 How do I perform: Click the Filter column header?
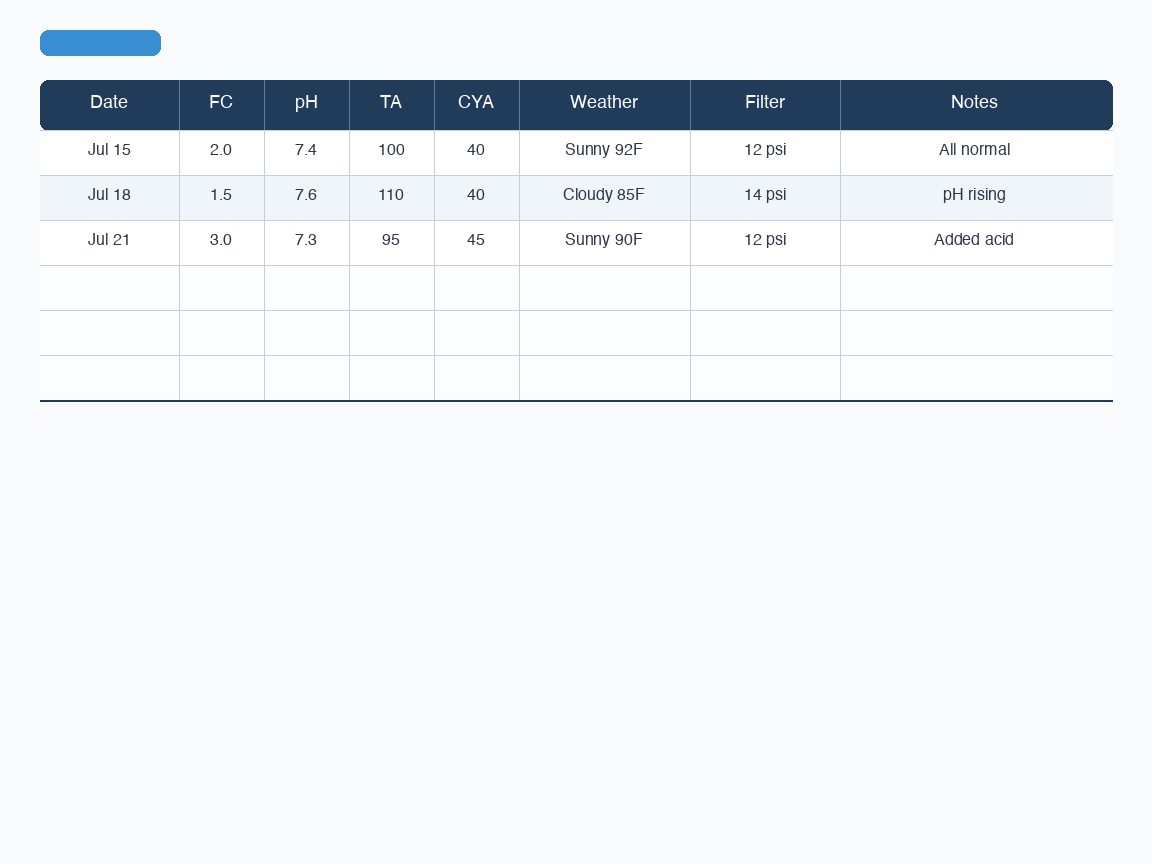pos(766,105)
